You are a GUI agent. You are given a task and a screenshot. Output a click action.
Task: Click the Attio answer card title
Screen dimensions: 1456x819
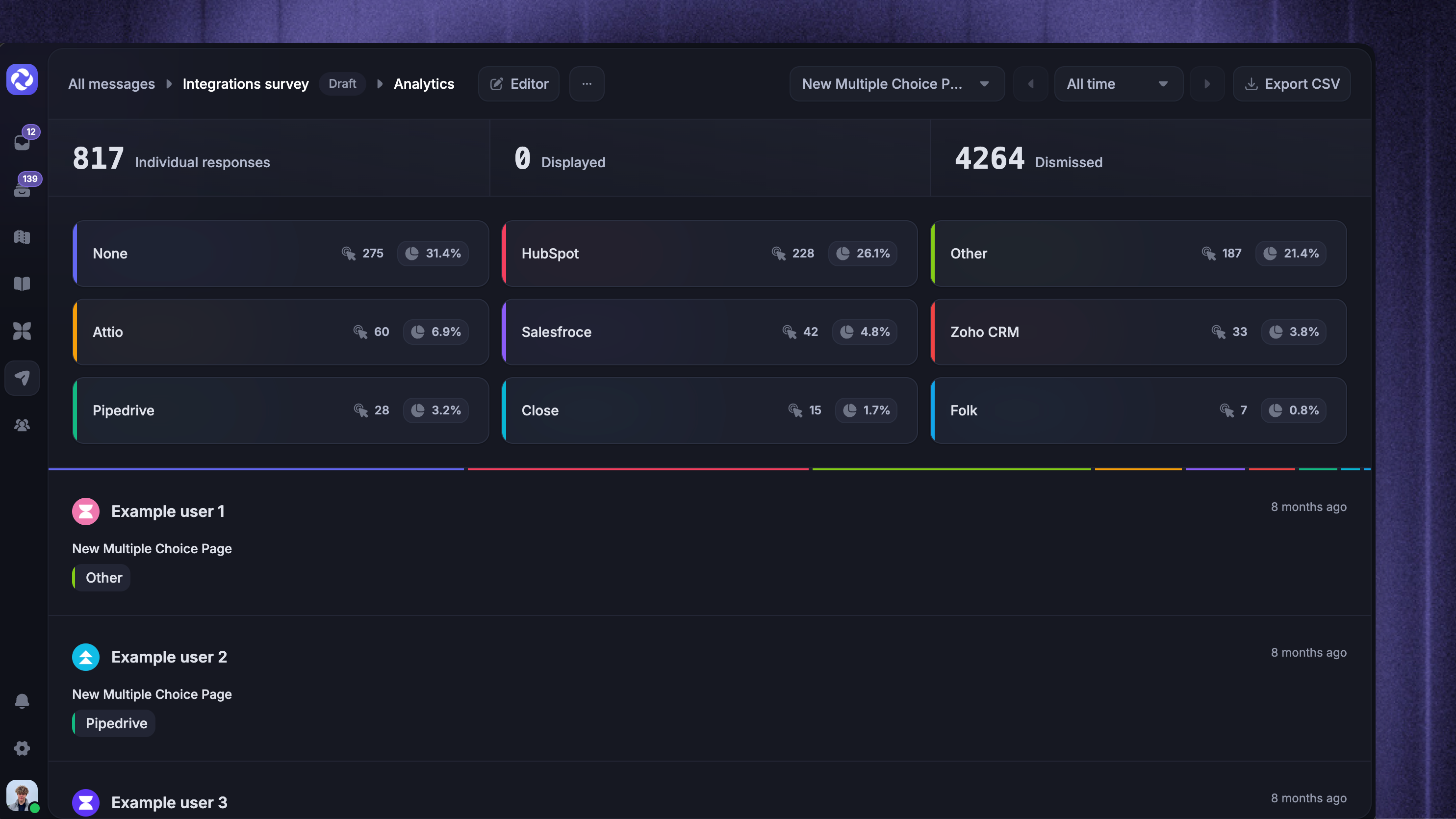coord(108,333)
